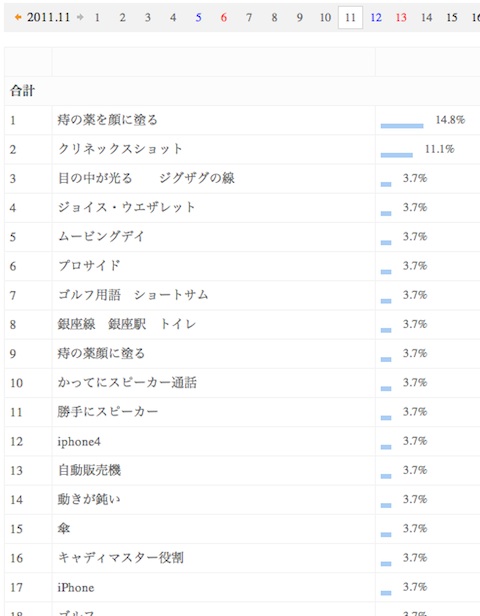Select currently highlighted day 11
Screen dimensions: 480x616
[x=350, y=18]
